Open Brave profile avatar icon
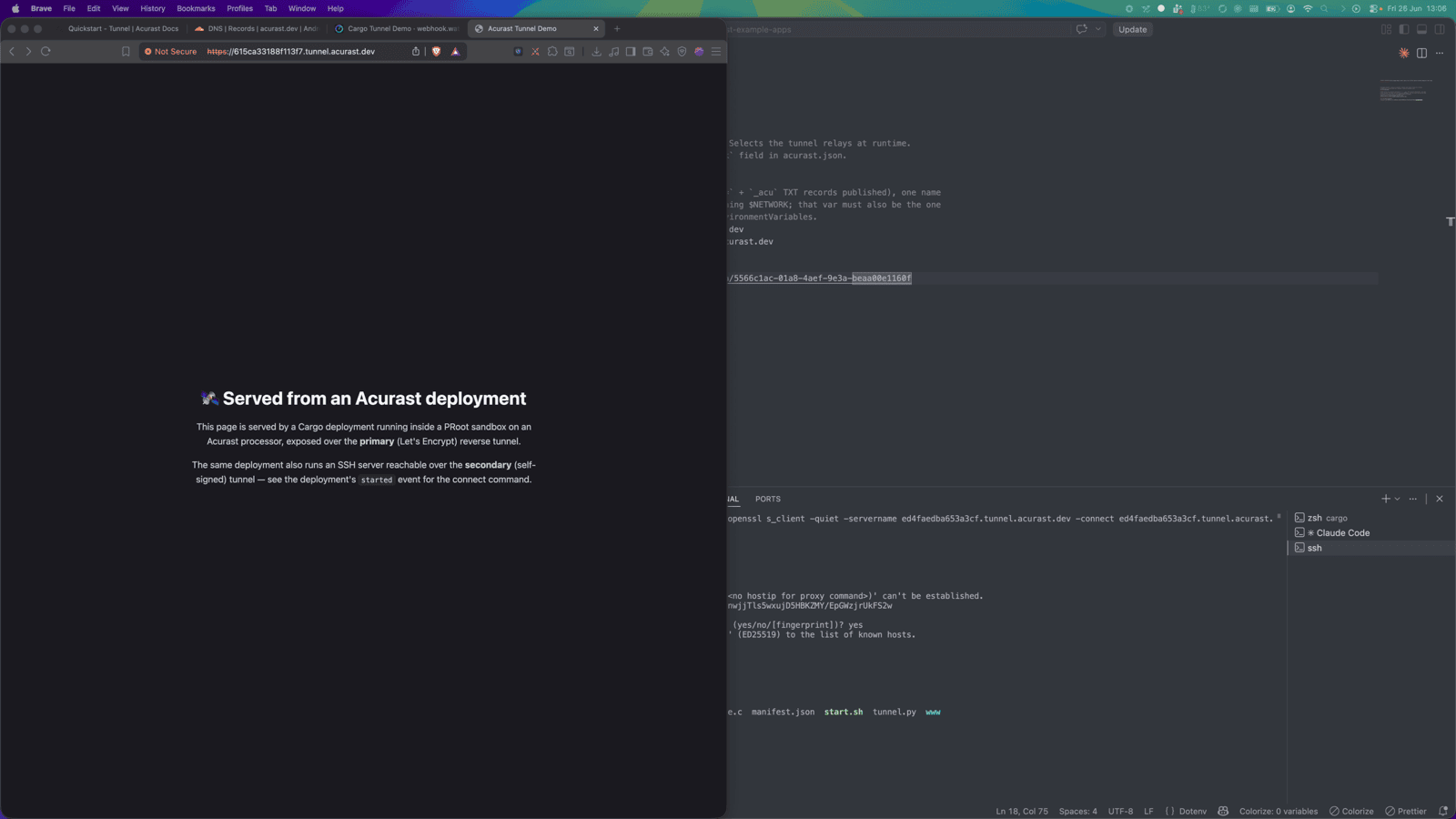 pos(699,52)
